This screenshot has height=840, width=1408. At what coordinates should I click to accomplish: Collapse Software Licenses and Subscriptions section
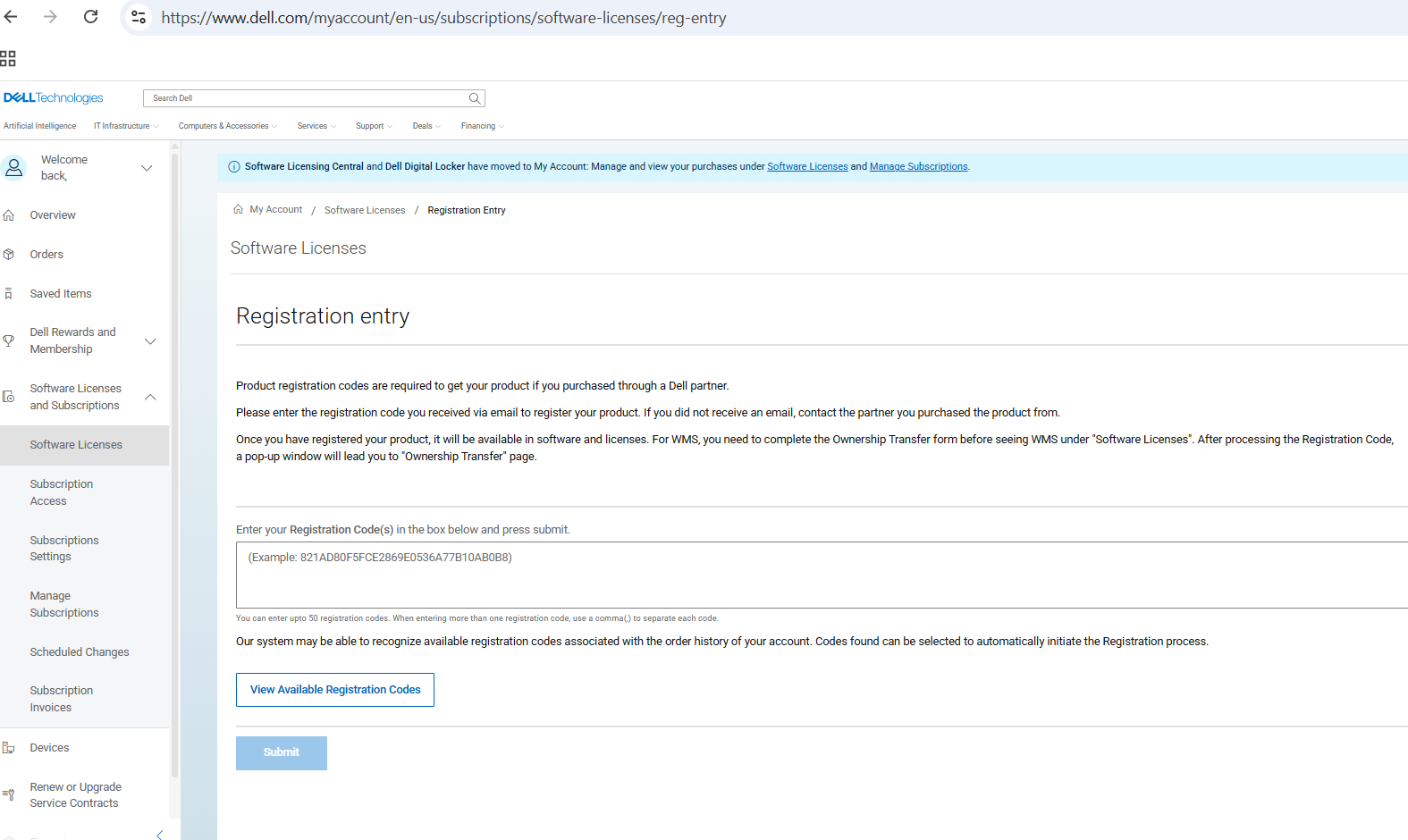(x=150, y=397)
